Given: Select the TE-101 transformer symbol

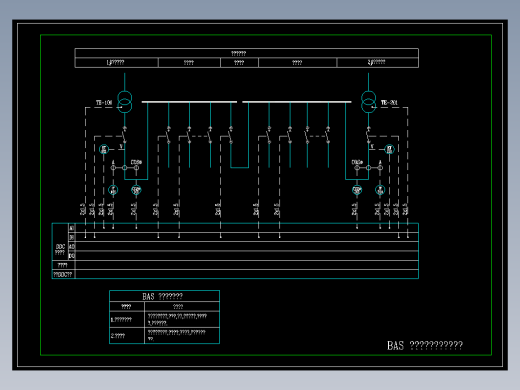Looking at the screenshot, I should (x=125, y=102).
